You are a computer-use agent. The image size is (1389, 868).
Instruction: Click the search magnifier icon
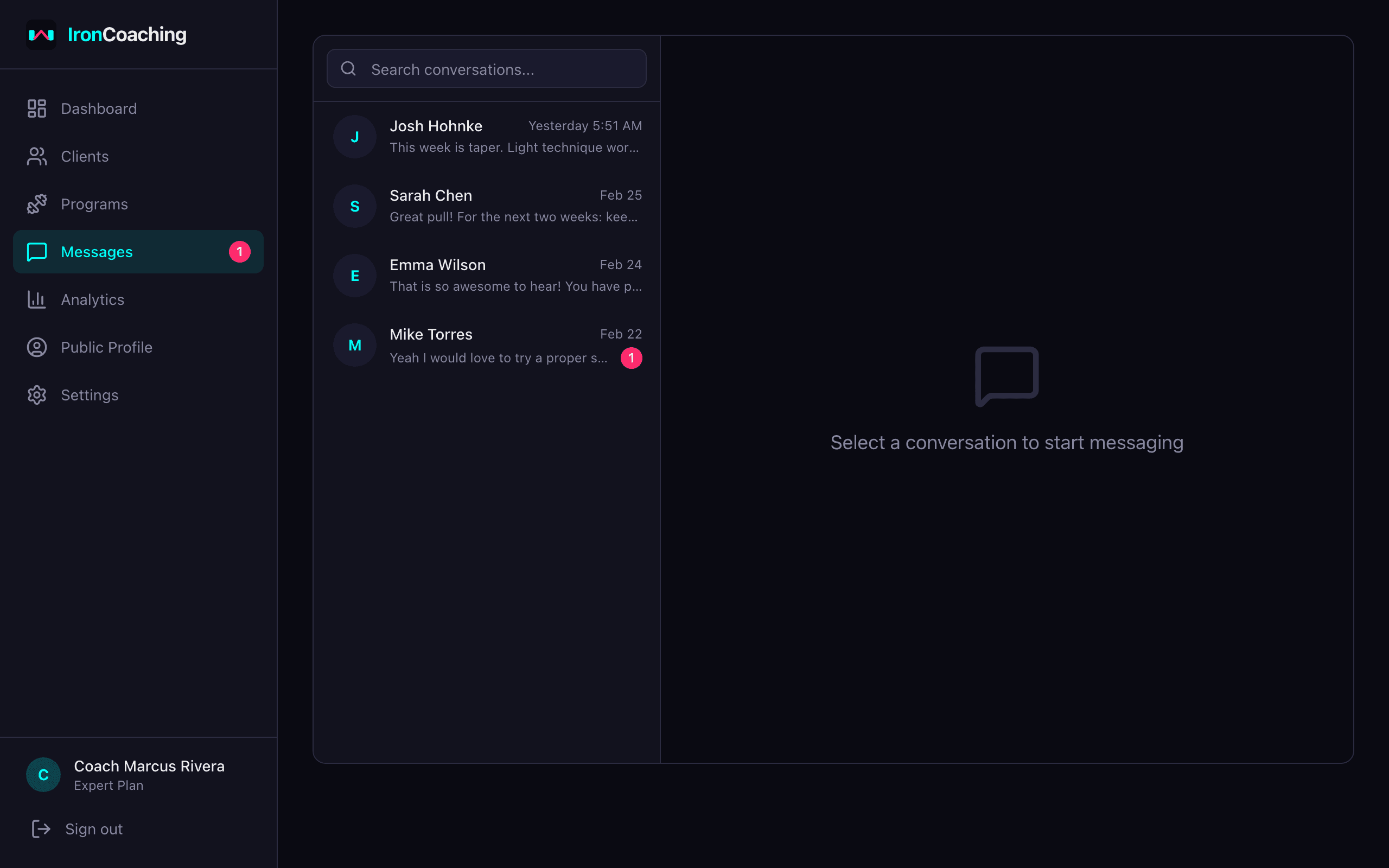348,68
